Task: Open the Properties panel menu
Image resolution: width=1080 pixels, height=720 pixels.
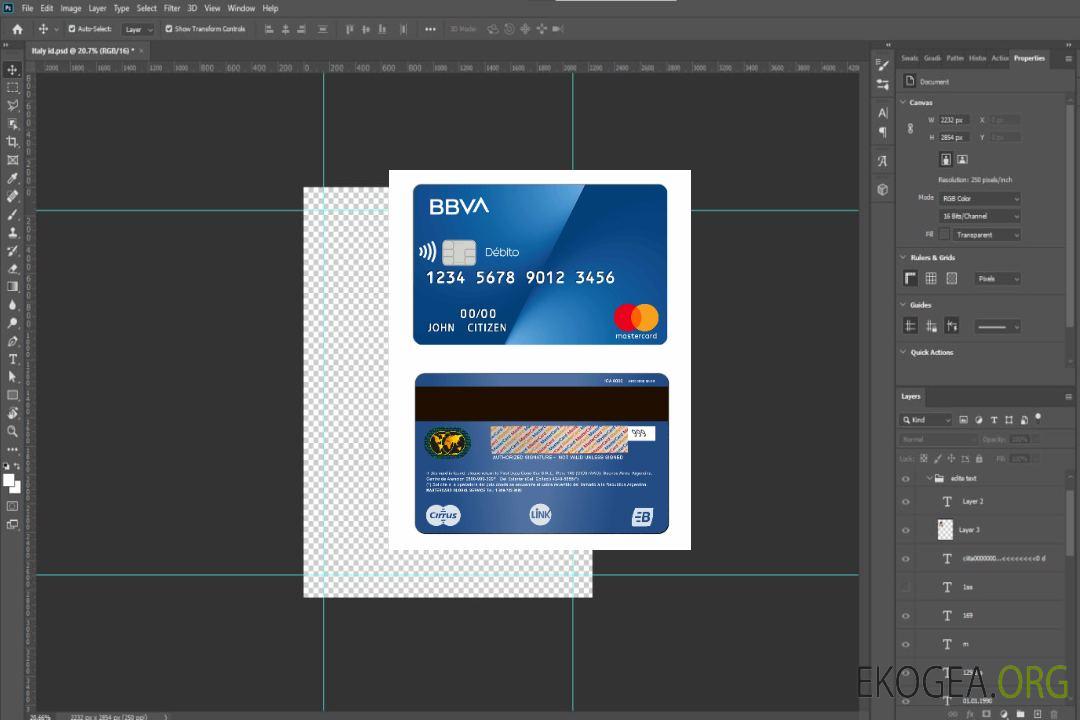Action: pos(1068,59)
